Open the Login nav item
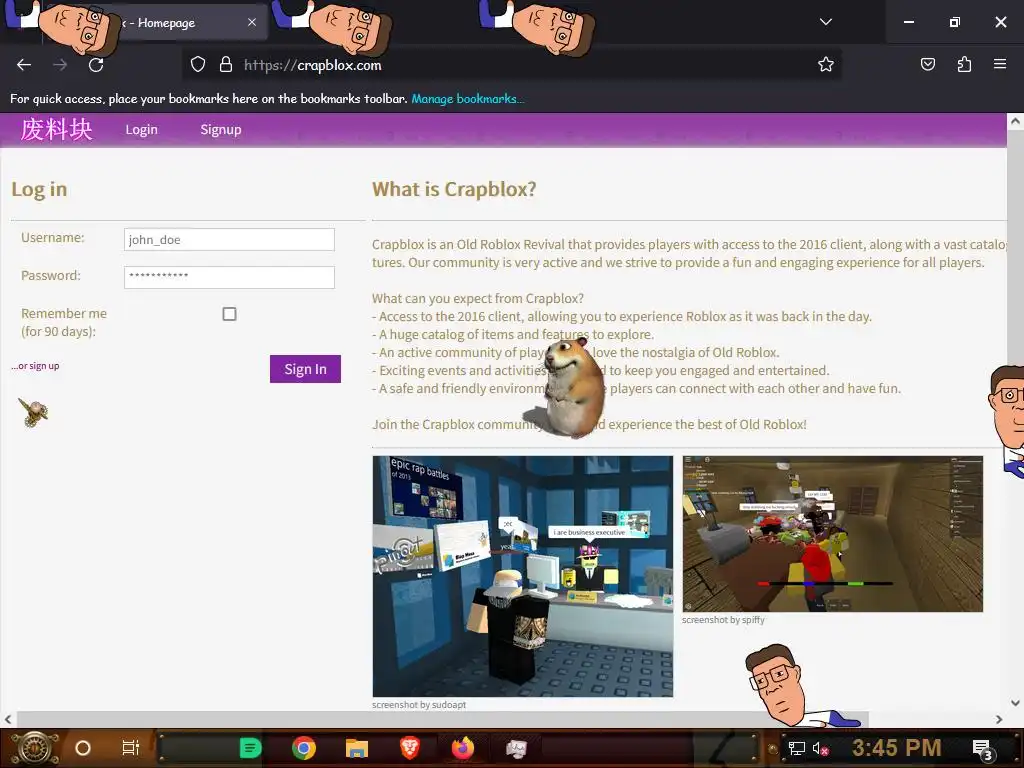 pyautogui.click(x=142, y=129)
